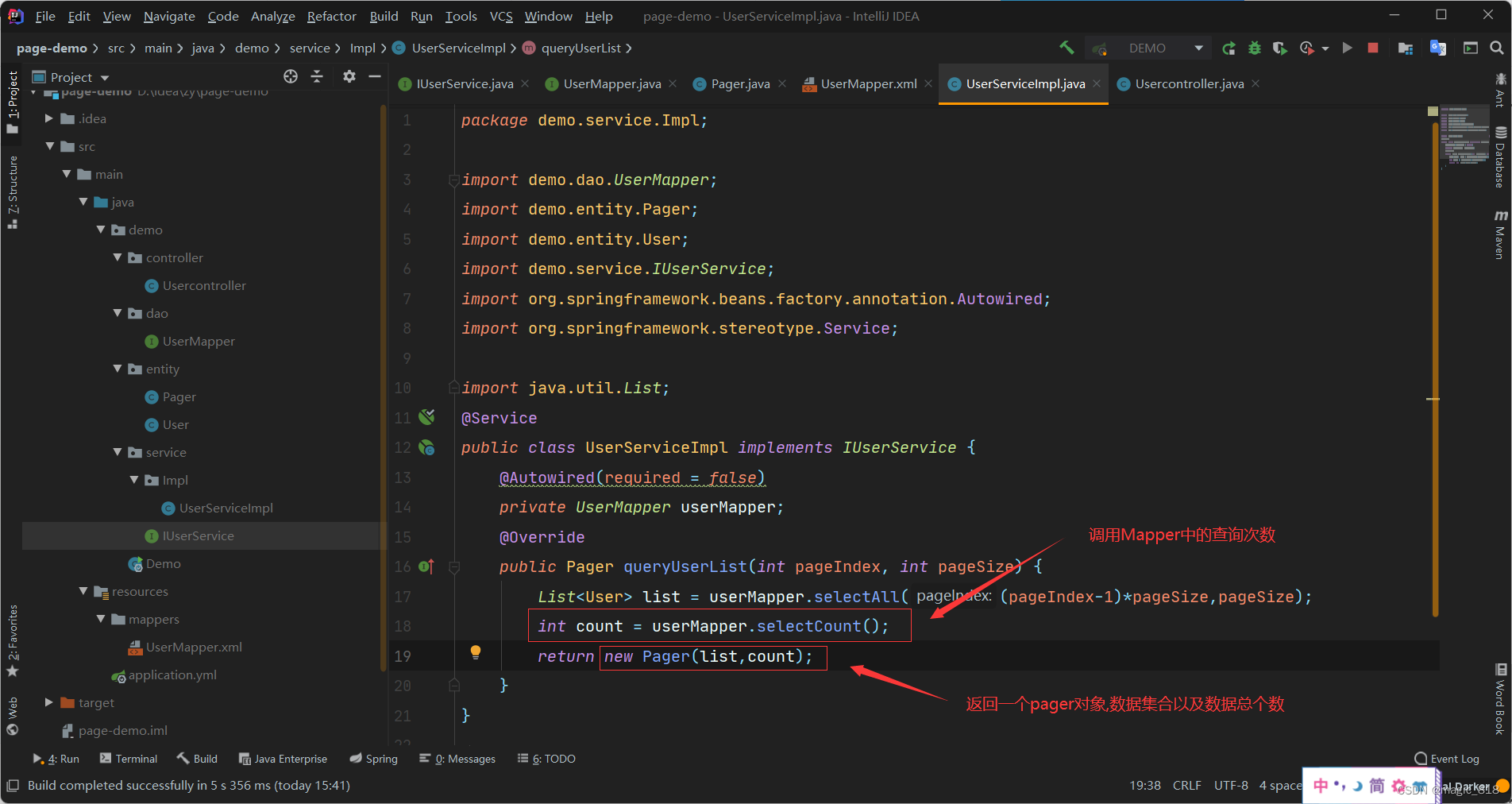Open the Maven side panel
Image resolution: width=1512 pixels, height=804 pixels.
tap(1500, 235)
